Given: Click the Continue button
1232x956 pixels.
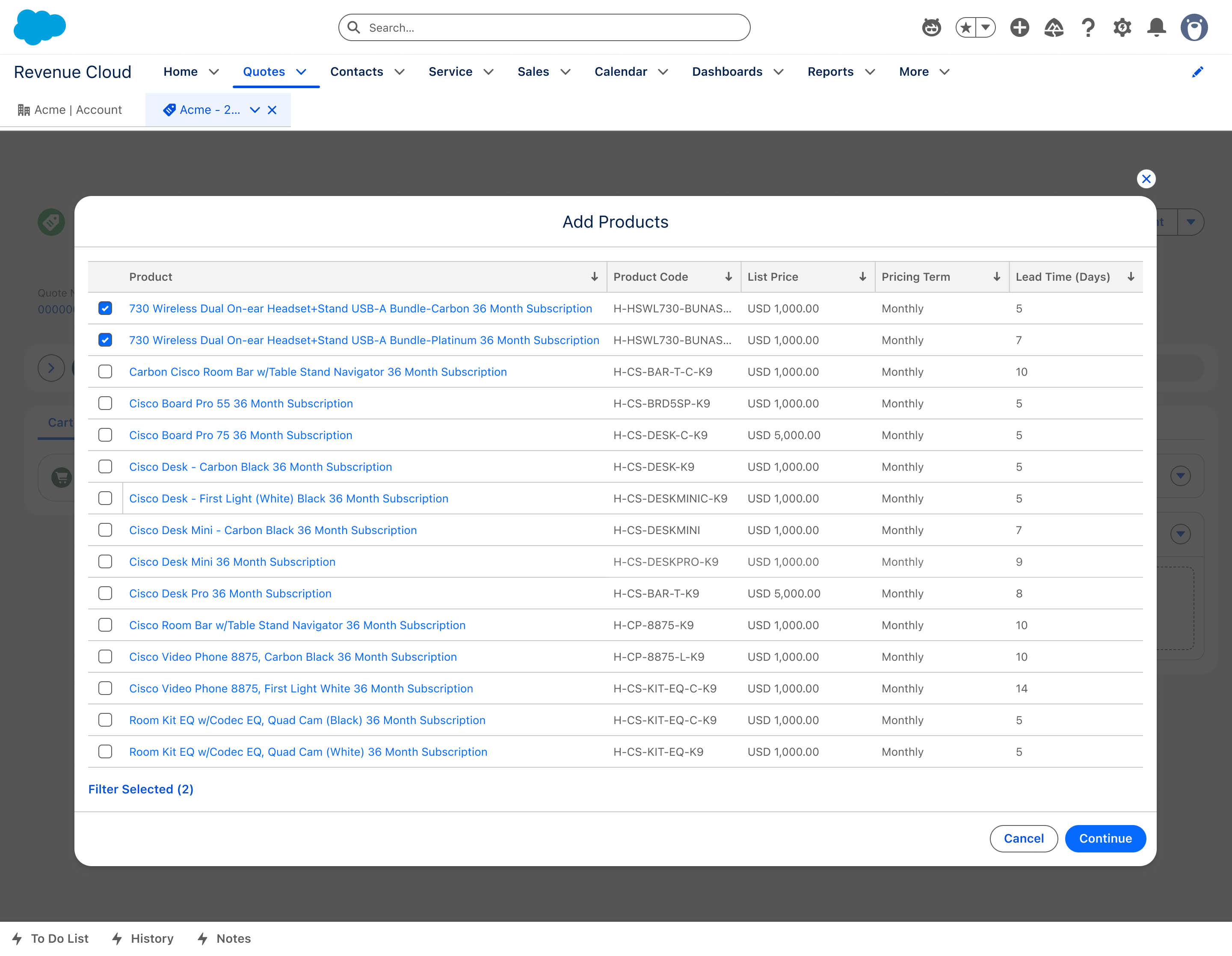Looking at the screenshot, I should pos(1105,838).
